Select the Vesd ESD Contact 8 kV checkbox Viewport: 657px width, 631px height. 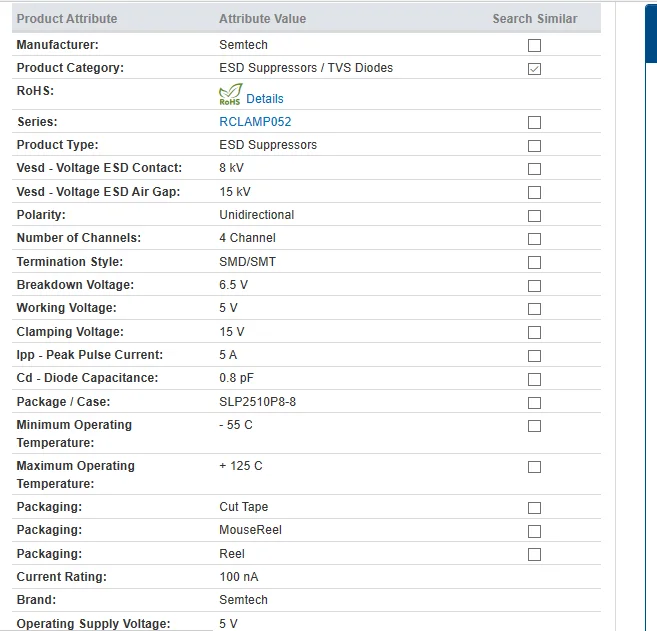tap(534, 169)
